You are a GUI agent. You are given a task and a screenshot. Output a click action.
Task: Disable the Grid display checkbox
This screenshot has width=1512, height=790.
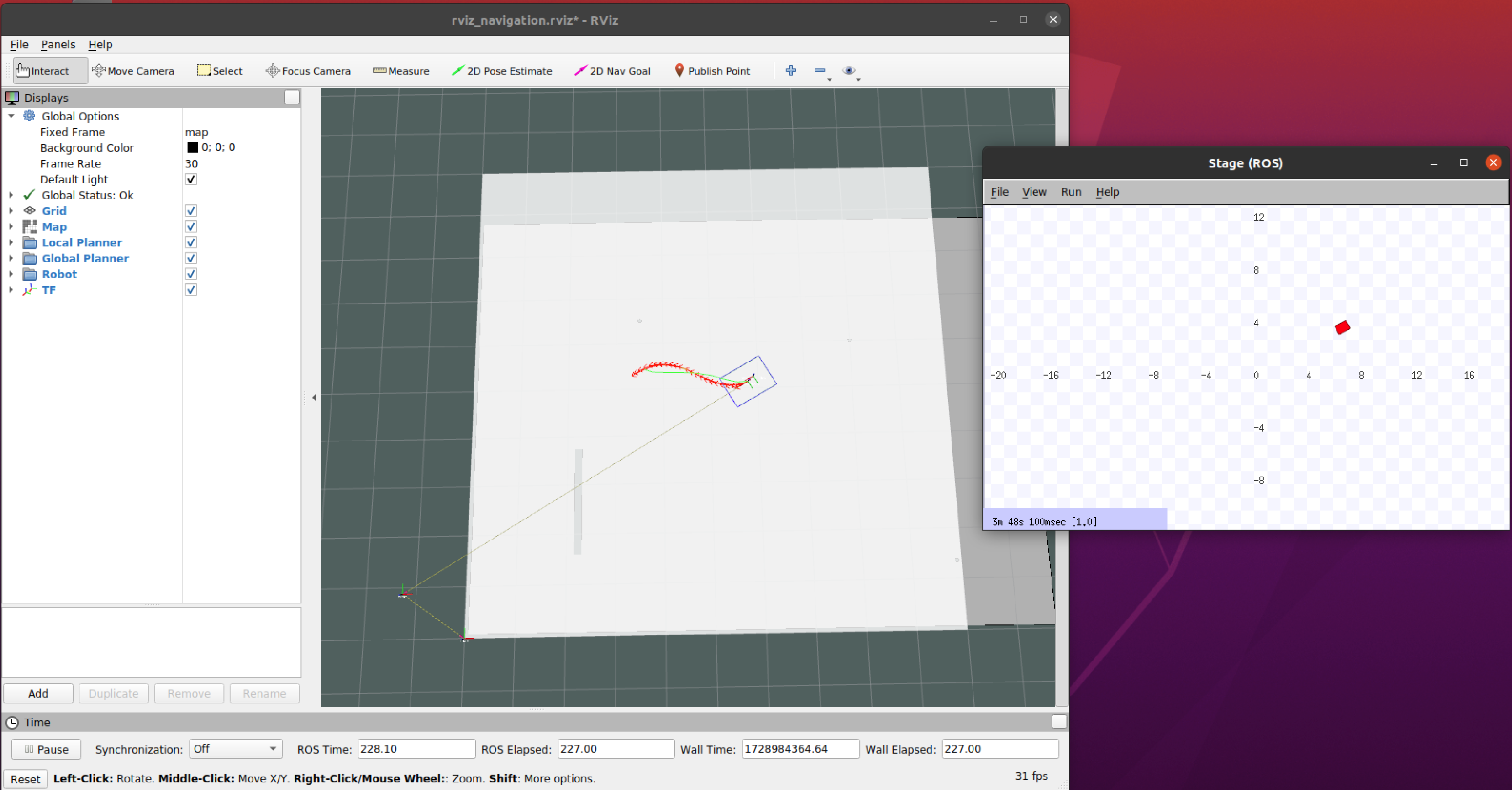(191, 211)
